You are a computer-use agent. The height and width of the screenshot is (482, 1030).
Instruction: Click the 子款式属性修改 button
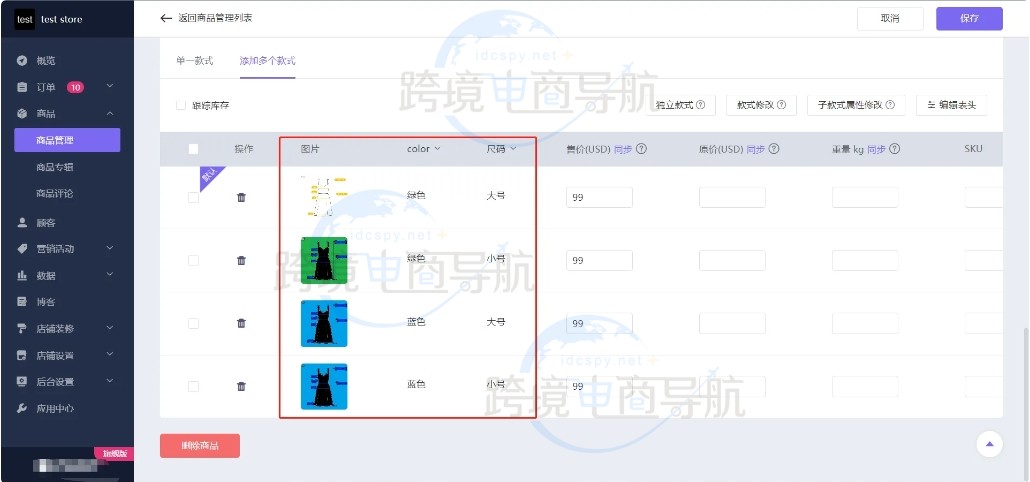(856, 105)
